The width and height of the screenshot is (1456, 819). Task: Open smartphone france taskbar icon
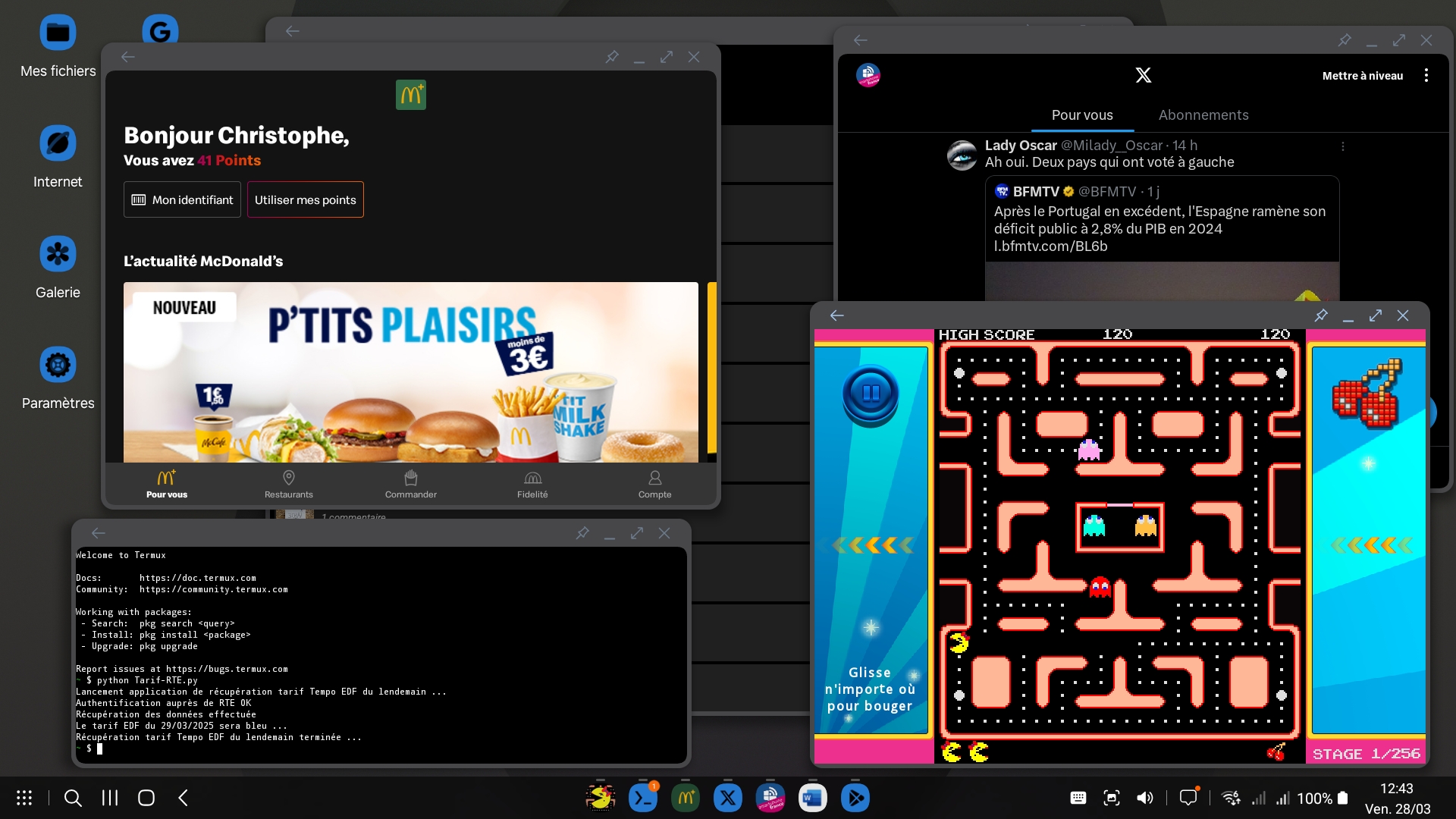[770, 798]
